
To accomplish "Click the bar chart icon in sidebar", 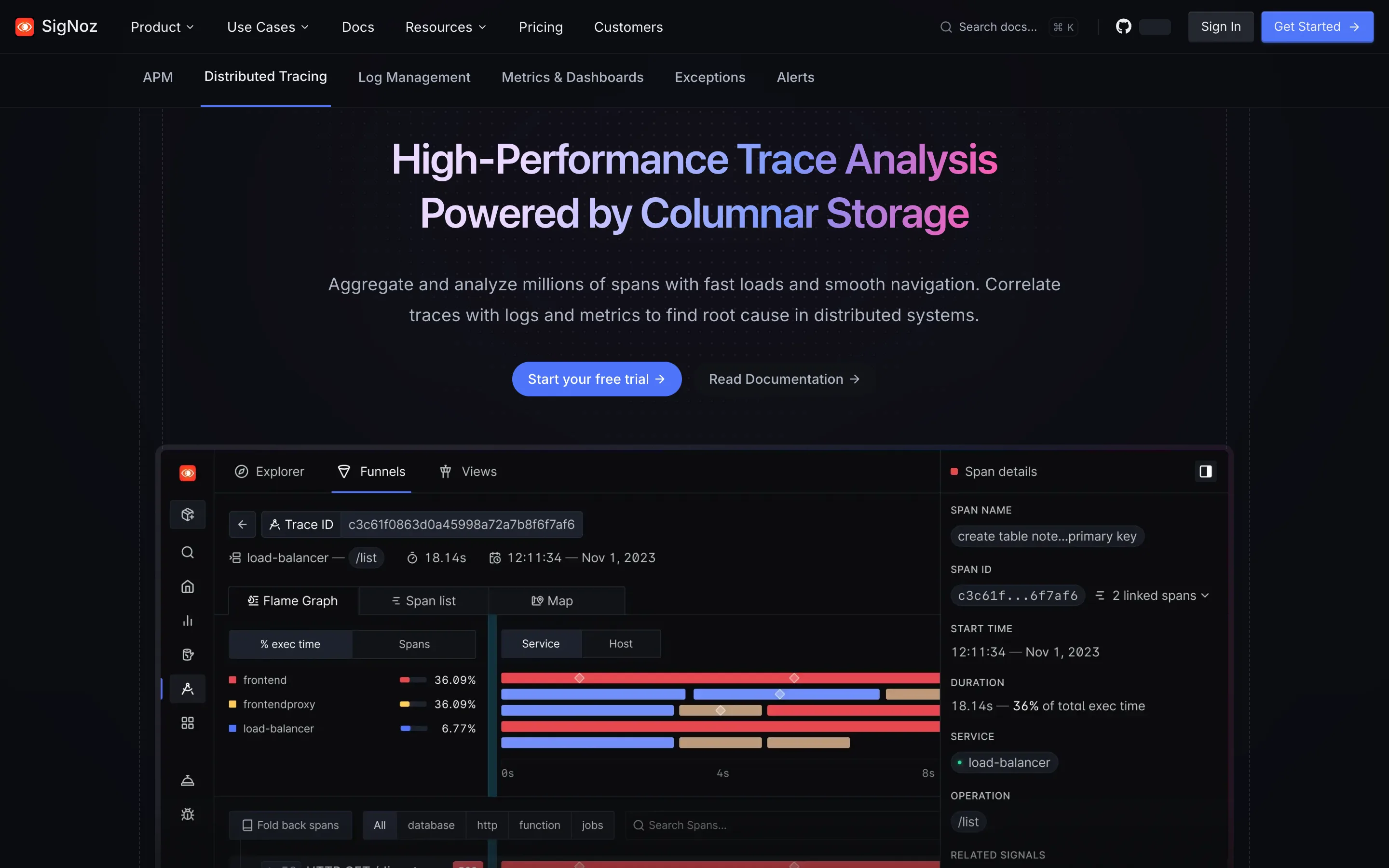I will click(188, 621).
